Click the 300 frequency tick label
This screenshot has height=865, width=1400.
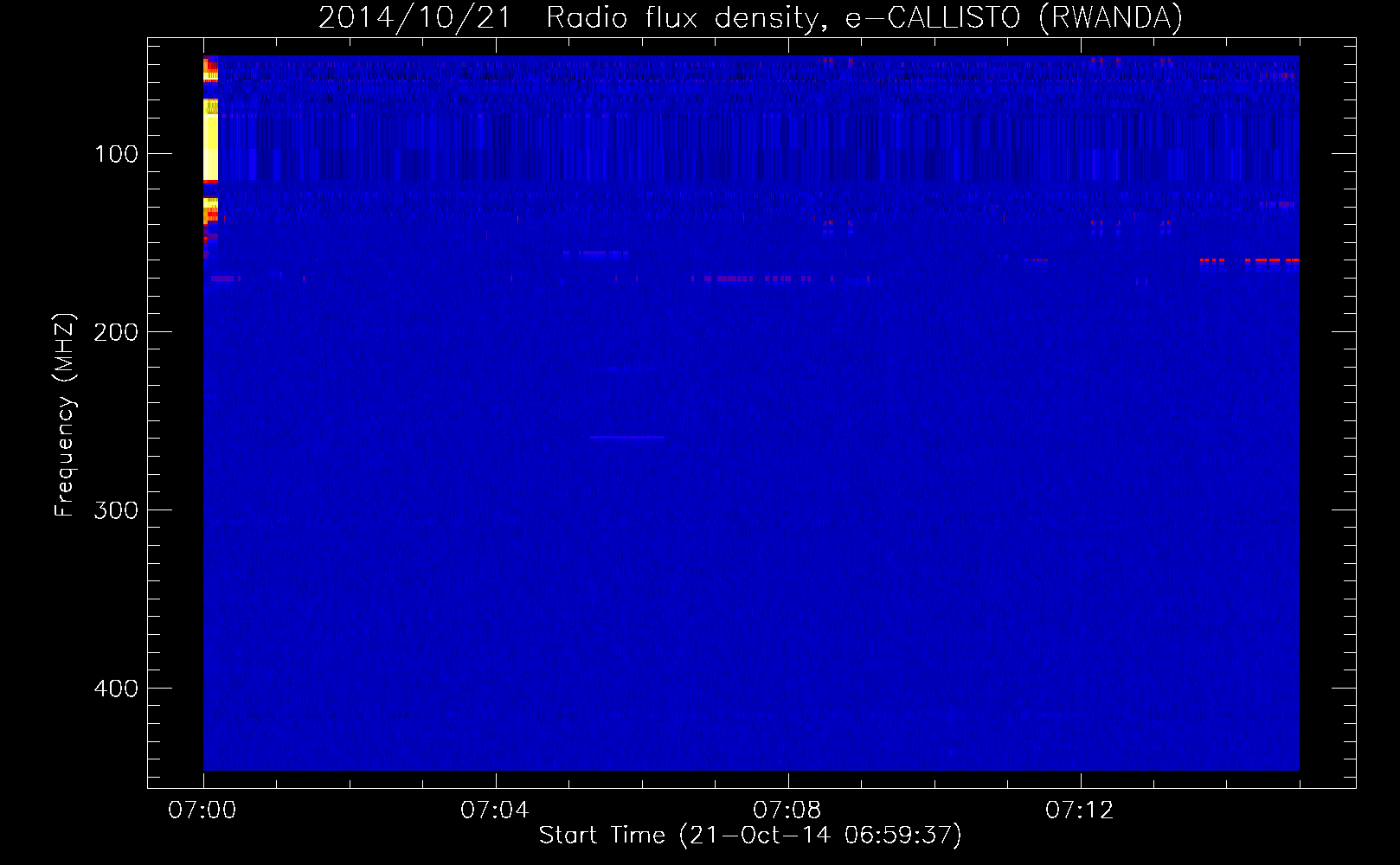click(116, 510)
